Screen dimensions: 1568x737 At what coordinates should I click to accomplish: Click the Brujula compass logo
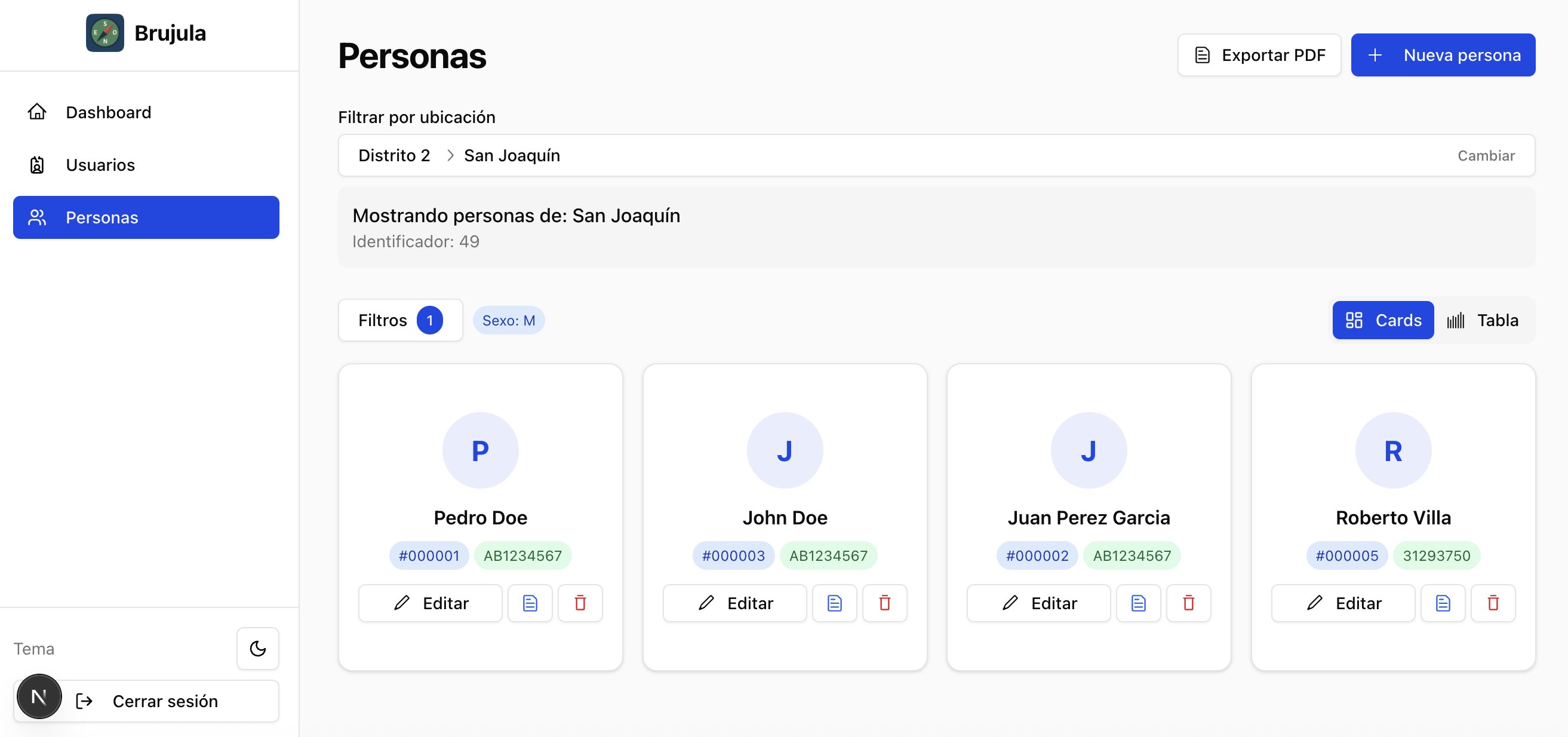104,33
